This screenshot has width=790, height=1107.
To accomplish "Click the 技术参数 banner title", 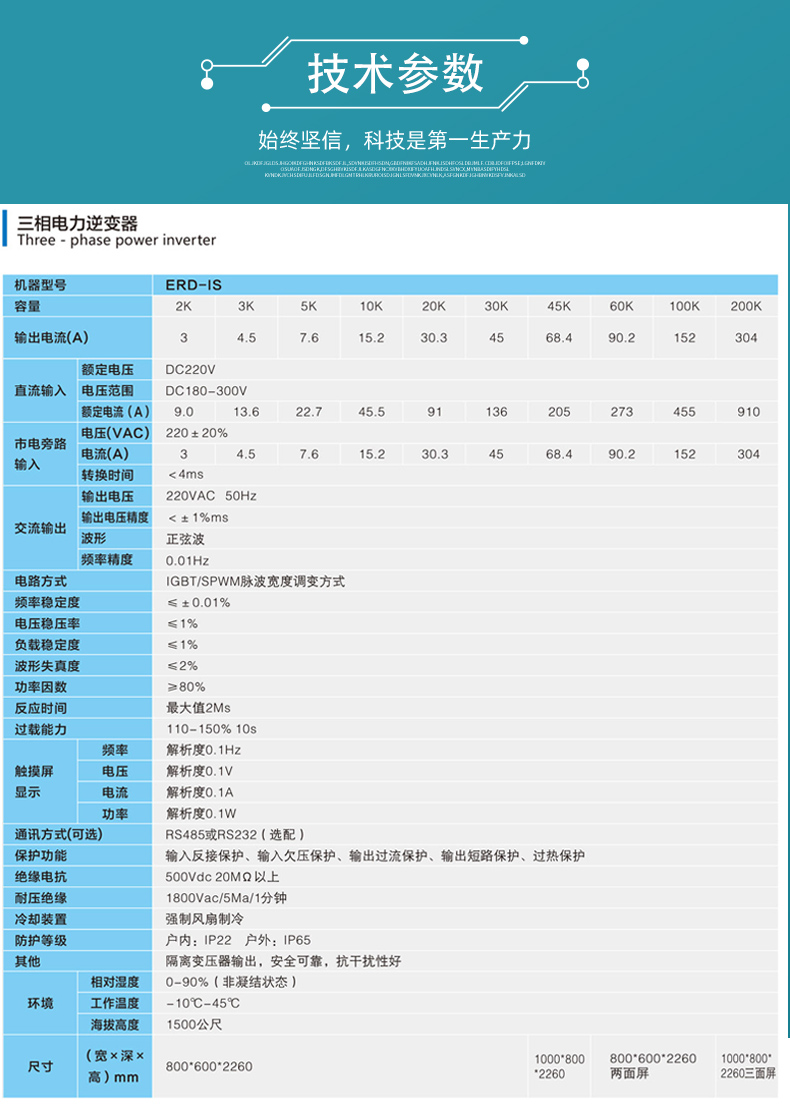I will (395, 73).
